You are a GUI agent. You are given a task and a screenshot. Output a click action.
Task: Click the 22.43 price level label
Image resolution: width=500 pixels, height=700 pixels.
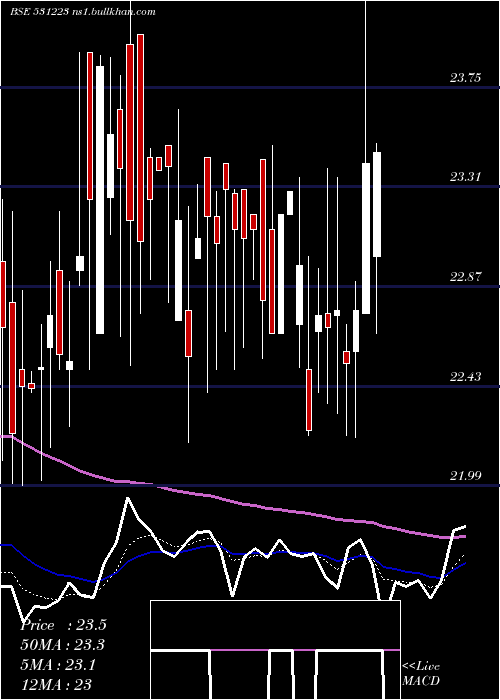click(x=465, y=377)
